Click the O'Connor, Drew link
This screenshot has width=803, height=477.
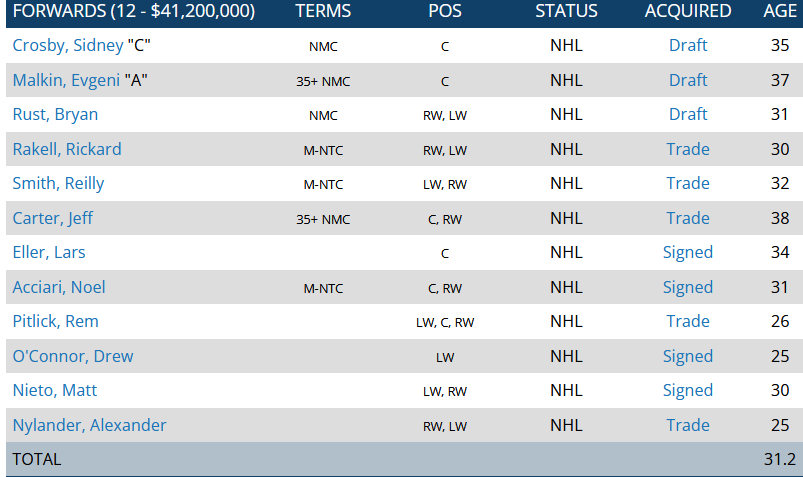[73, 356]
